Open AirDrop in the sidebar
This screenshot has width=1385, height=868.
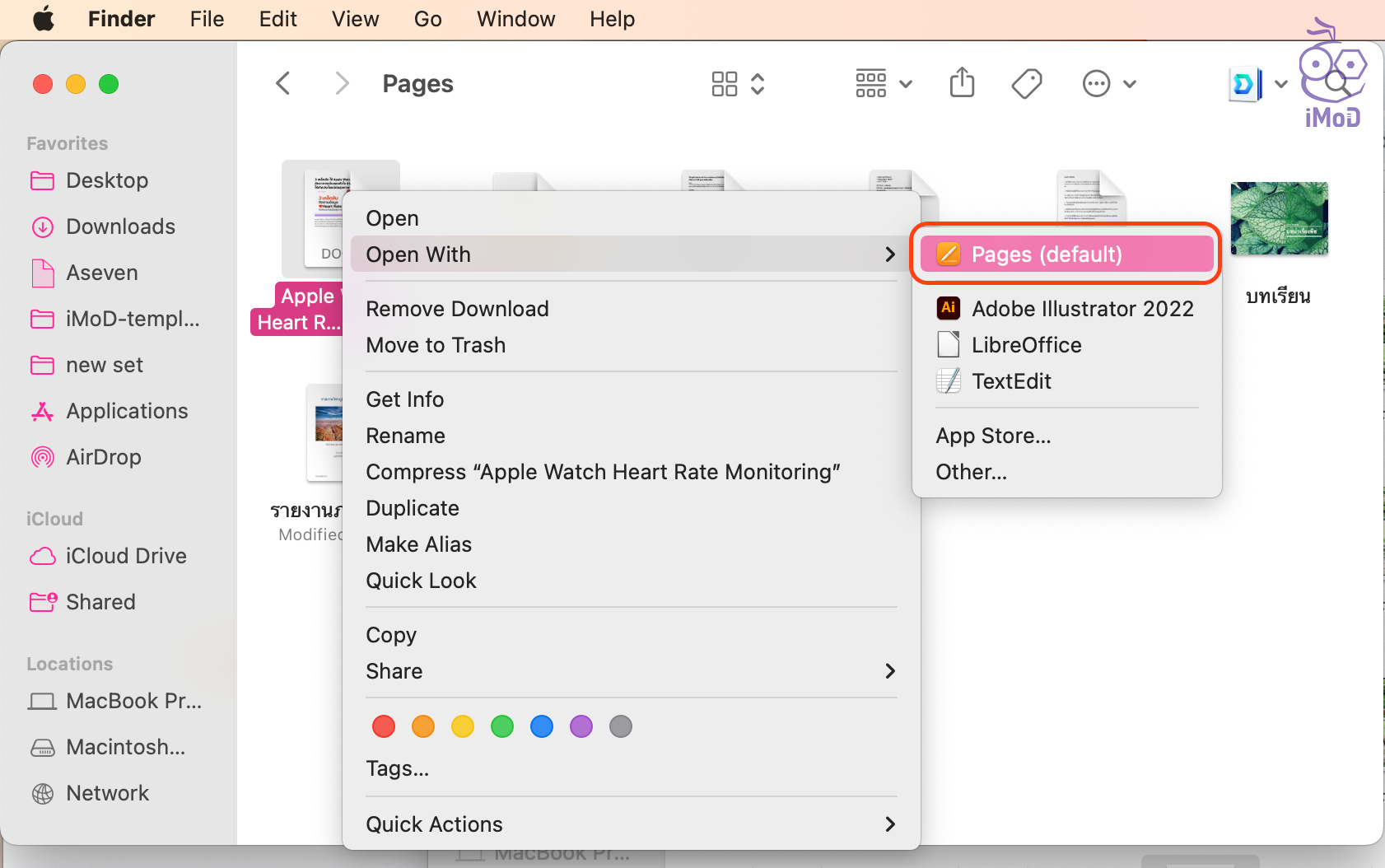(x=103, y=457)
